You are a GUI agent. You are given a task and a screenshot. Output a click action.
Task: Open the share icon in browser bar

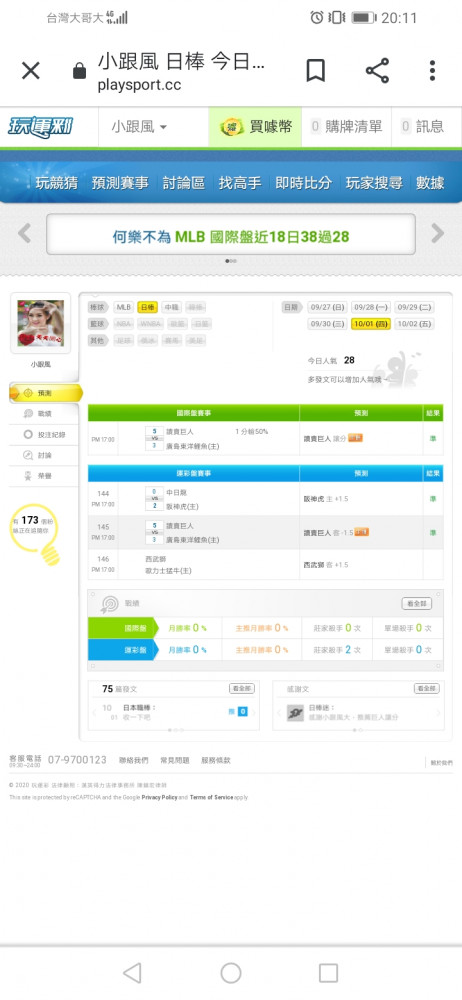pyautogui.click(x=377, y=71)
